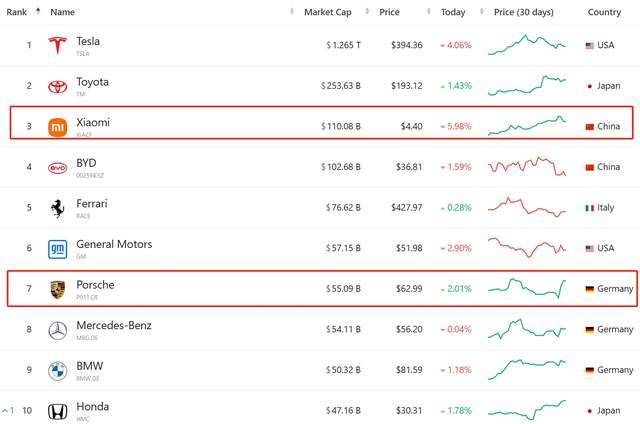
Task: Open the Porsche company link
Action: coord(95,285)
